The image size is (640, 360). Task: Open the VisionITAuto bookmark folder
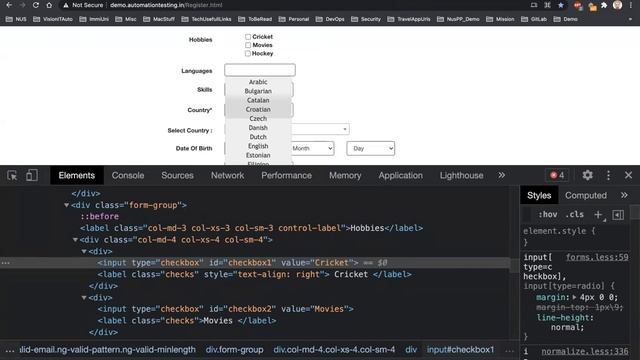53,19
